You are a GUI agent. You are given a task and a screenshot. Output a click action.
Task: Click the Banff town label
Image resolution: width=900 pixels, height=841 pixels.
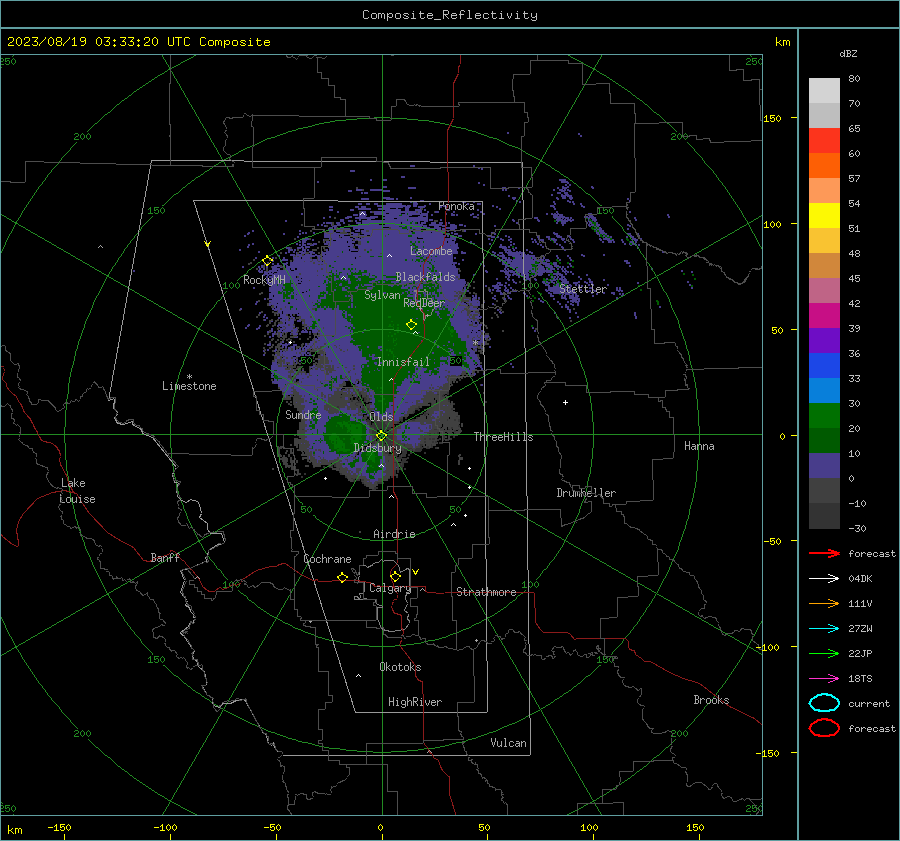(165, 557)
